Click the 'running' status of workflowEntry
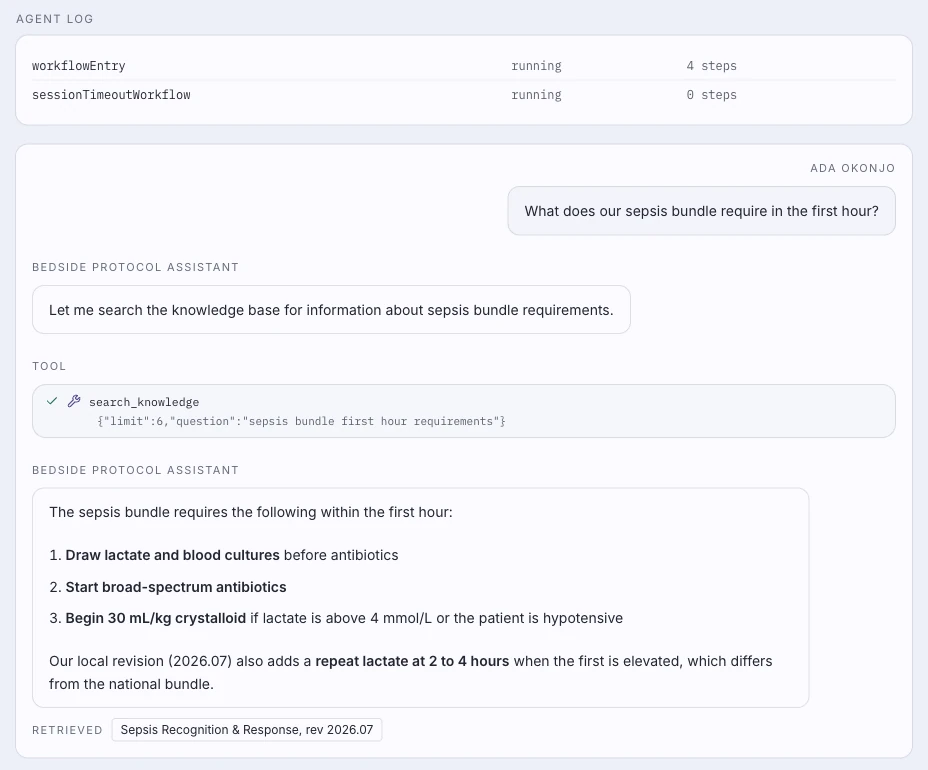Screen dimensions: 928x770 [536, 66]
